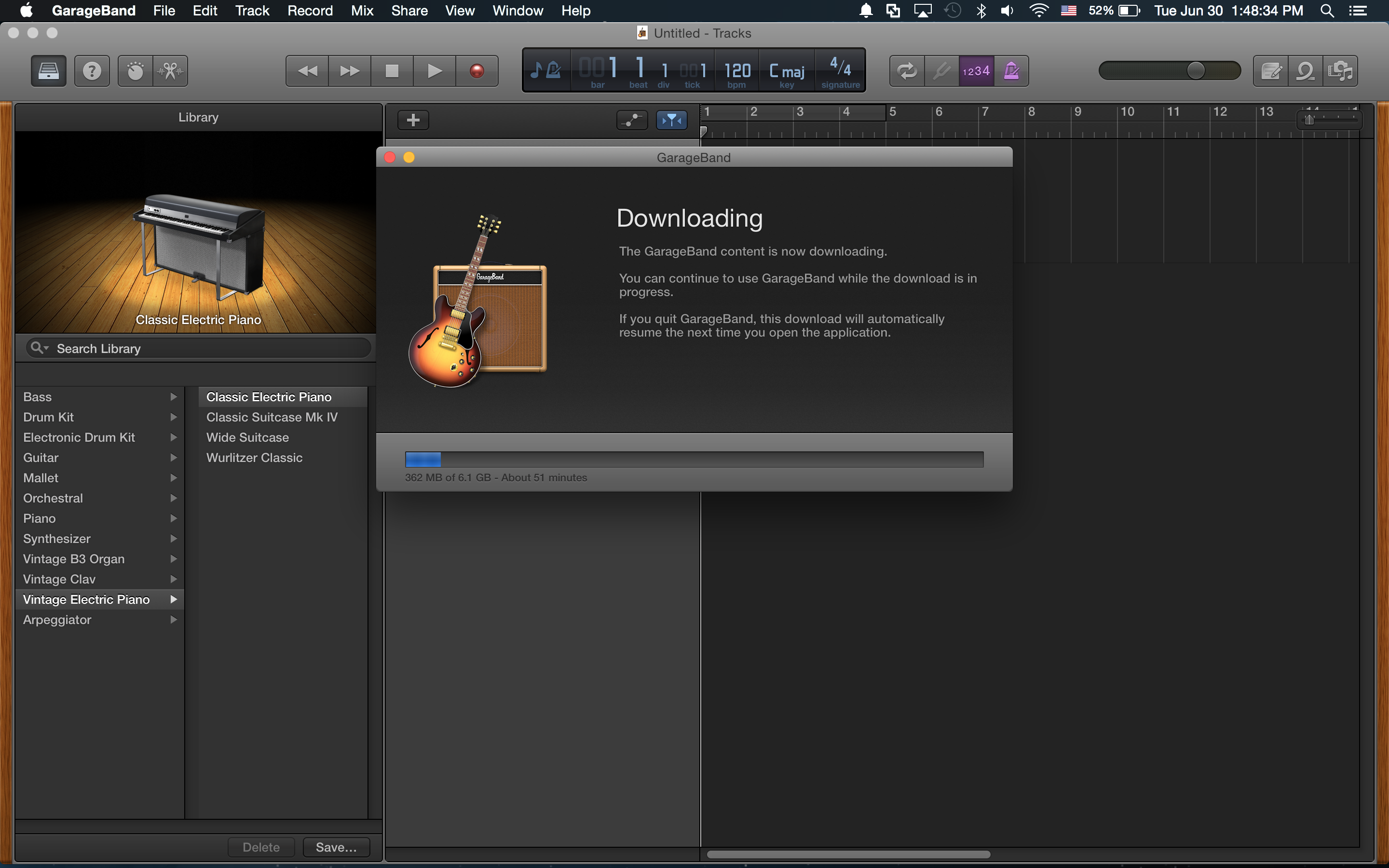Click the Library button in the toolbar
This screenshot has height=868, width=1389.
pos(48,71)
